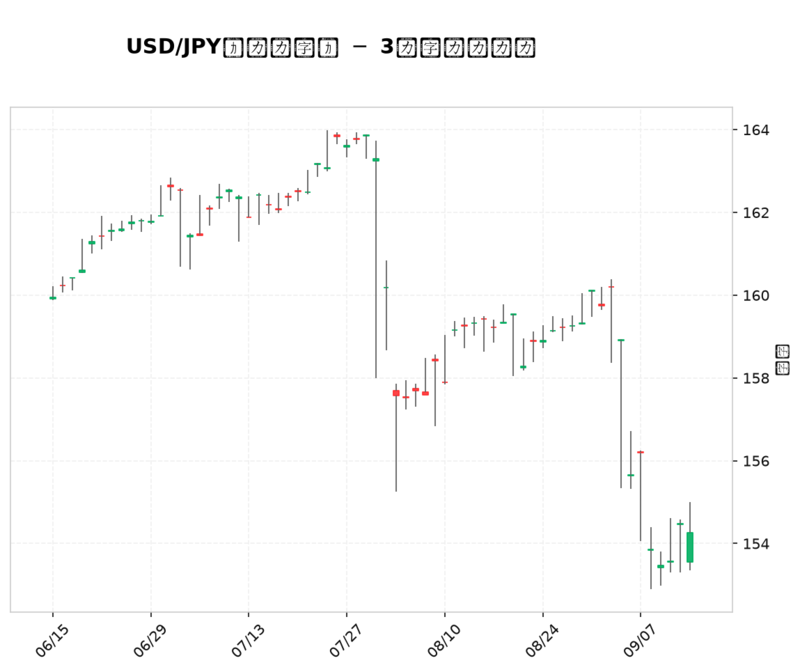Click the first green candle near 160
800x672 pixels.
click(x=53, y=298)
